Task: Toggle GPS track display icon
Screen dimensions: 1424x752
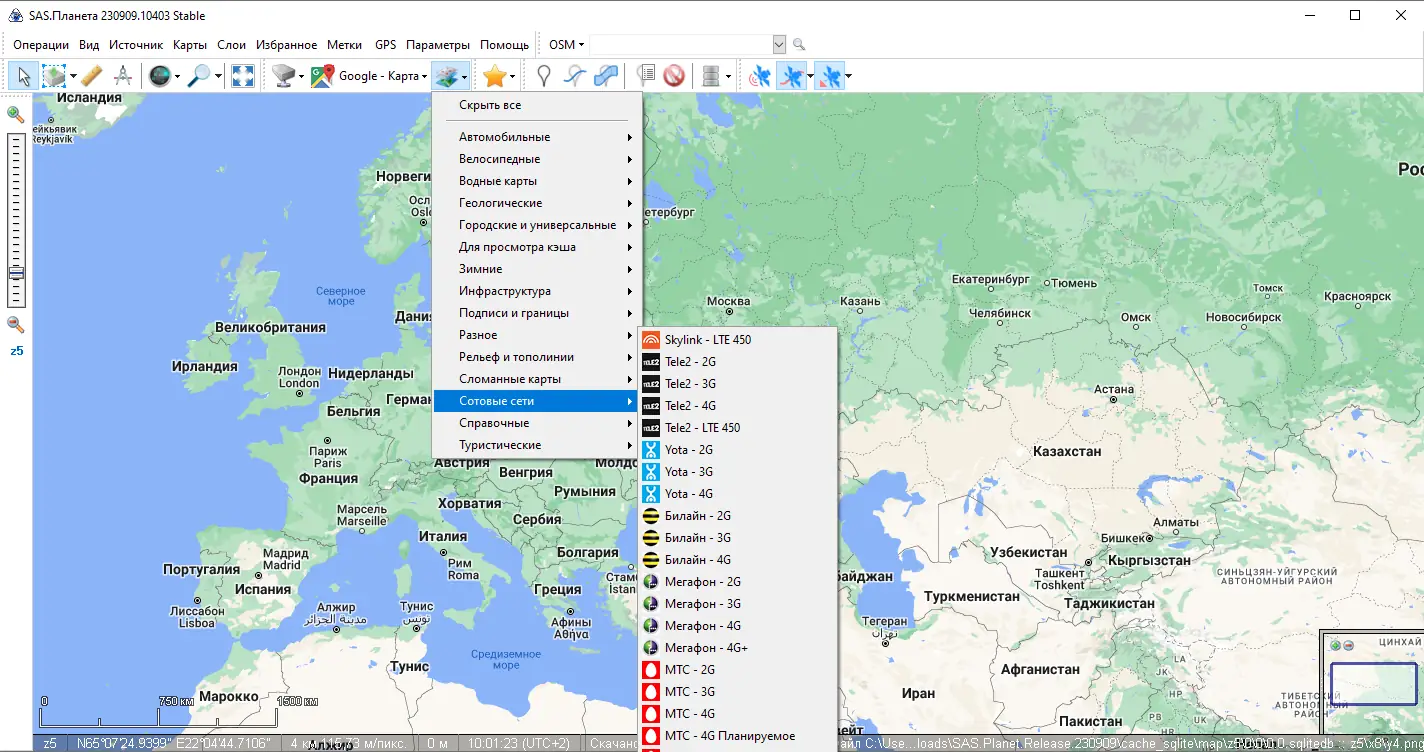Action: 791,75
